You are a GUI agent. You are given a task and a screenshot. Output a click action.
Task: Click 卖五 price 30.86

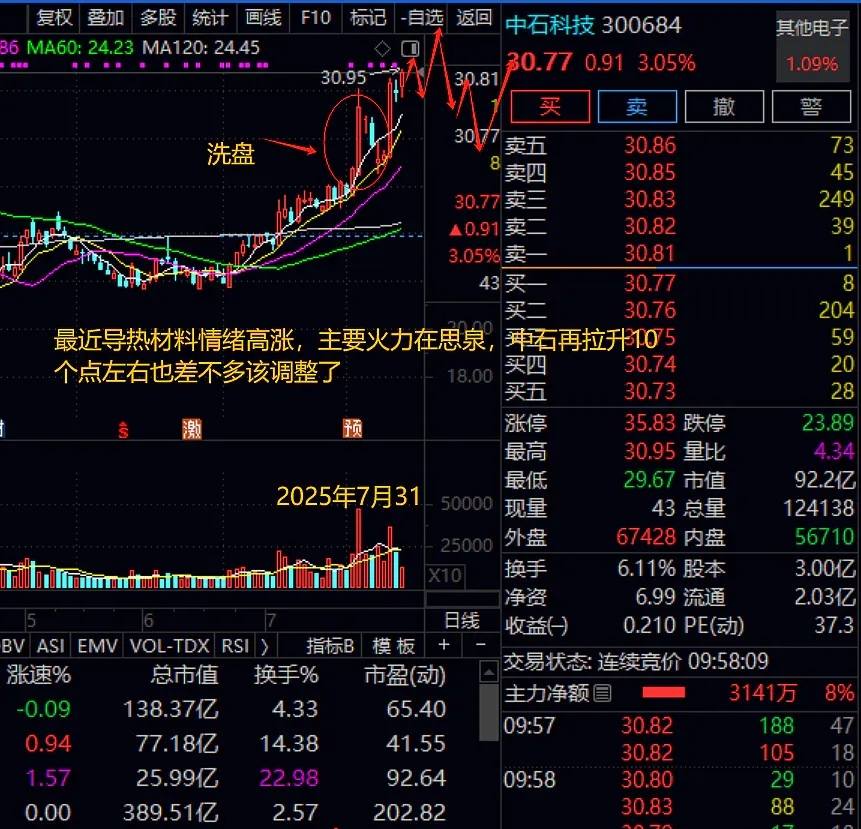click(x=650, y=145)
